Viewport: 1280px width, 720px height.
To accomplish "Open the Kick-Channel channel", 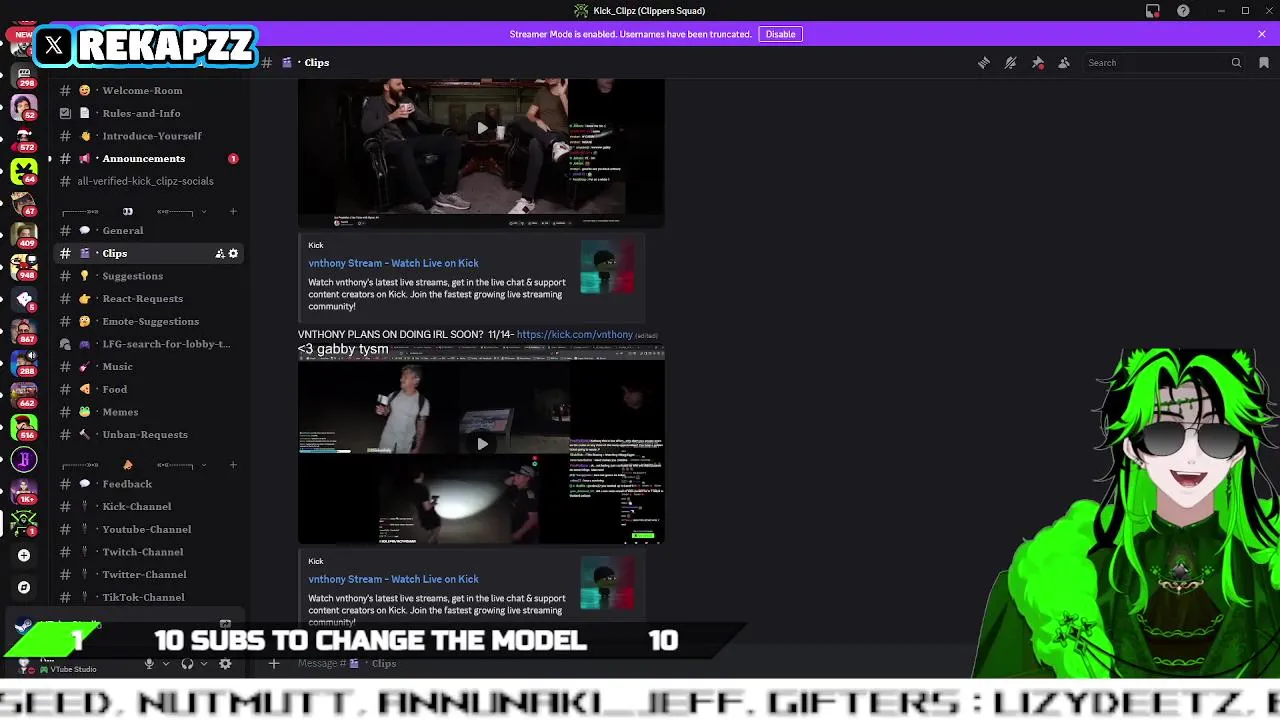I will click(148, 507).
